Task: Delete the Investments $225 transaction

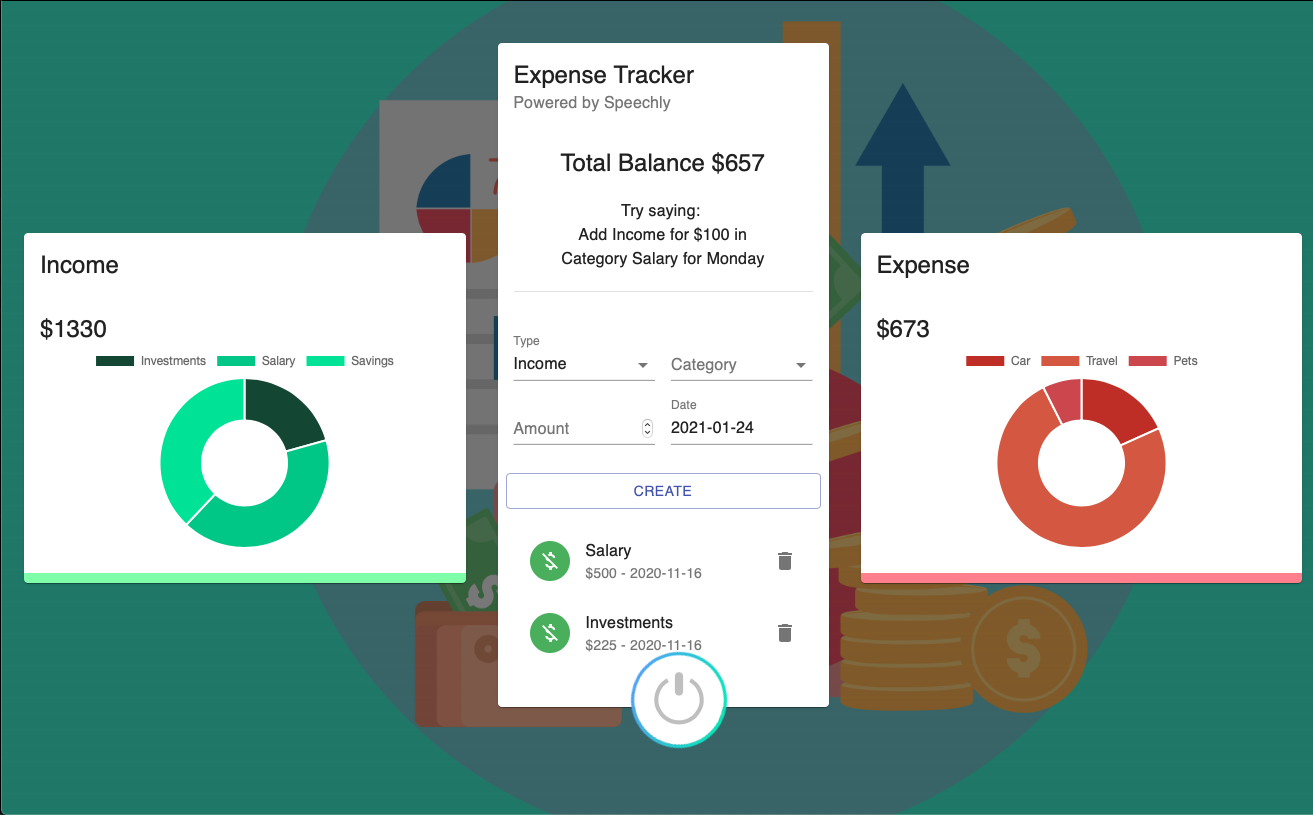Action: [x=785, y=633]
